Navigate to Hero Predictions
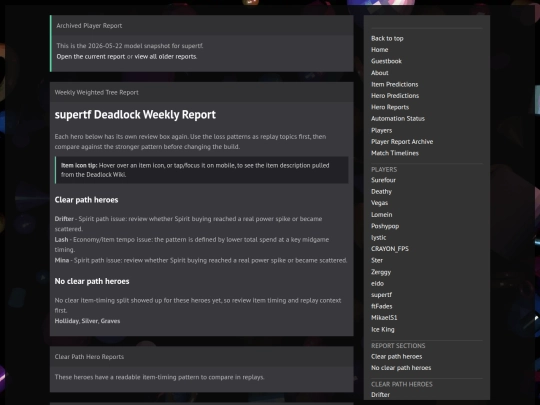The image size is (540, 405). tap(395, 96)
